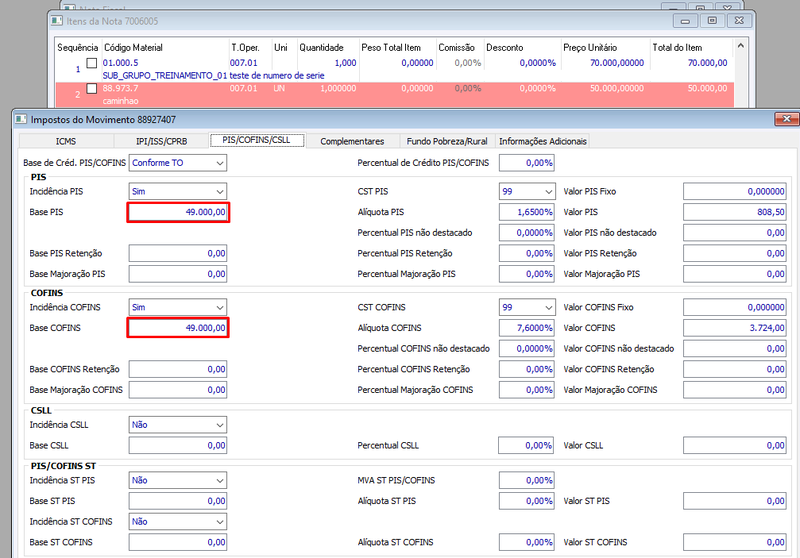Click the scroll up arrow in items grid

[741, 46]
